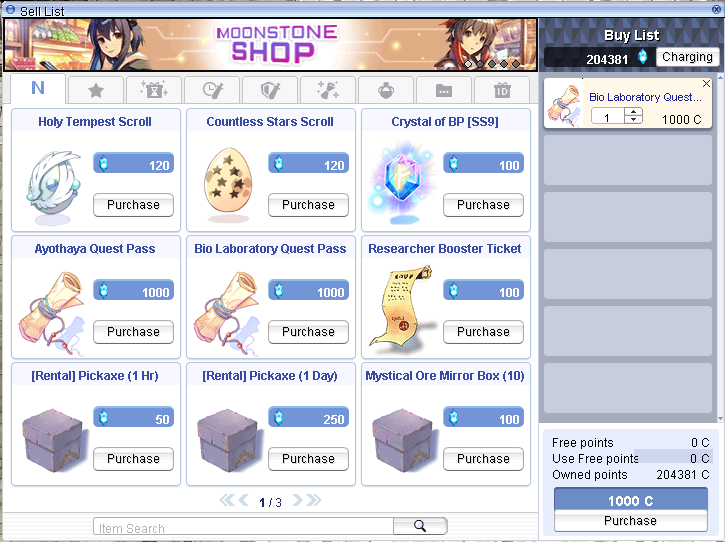
Task: Open the potion flask category tab
Action: click(x=386, y=90)
